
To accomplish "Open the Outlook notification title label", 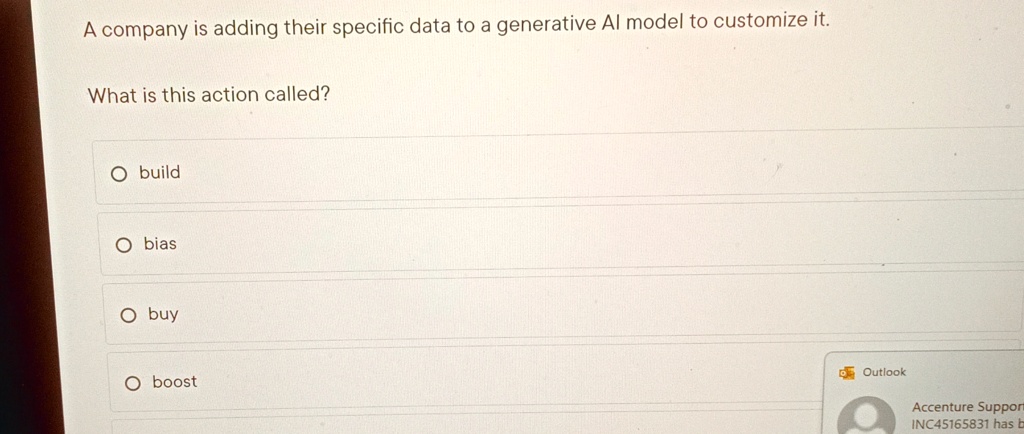I will 884,372.
